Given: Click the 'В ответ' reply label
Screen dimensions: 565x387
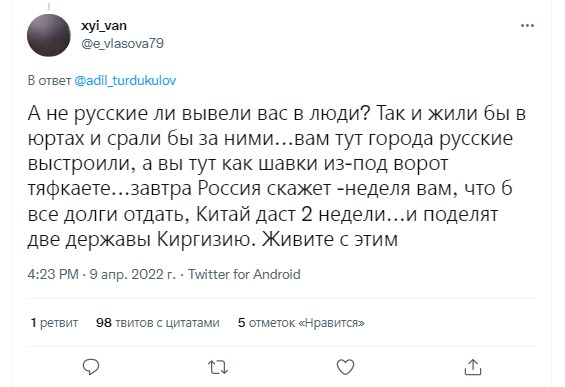Looking at the screenshot, I should 49,80.
